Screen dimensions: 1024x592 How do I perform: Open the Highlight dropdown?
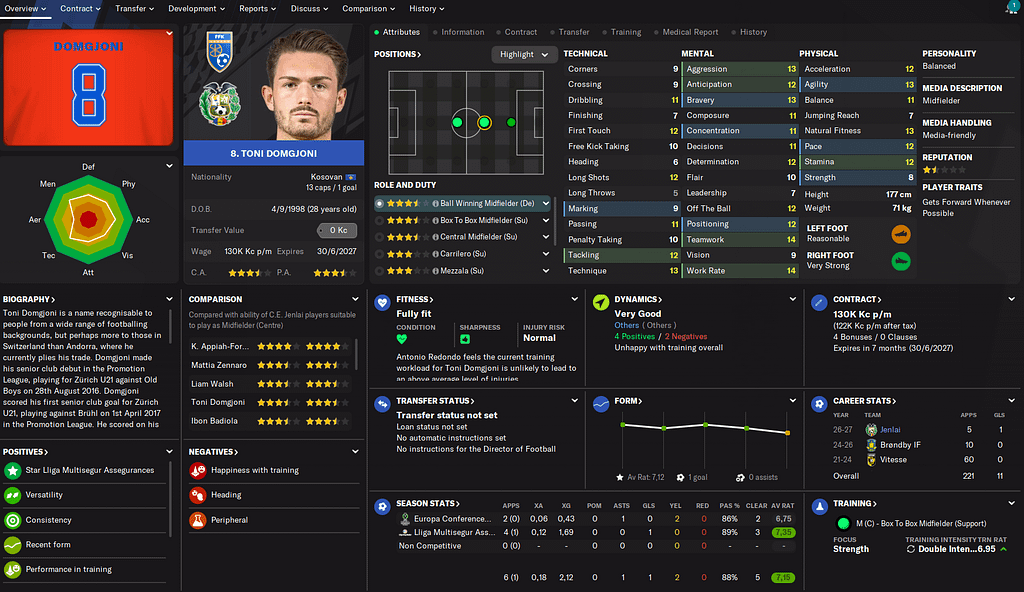524,54
